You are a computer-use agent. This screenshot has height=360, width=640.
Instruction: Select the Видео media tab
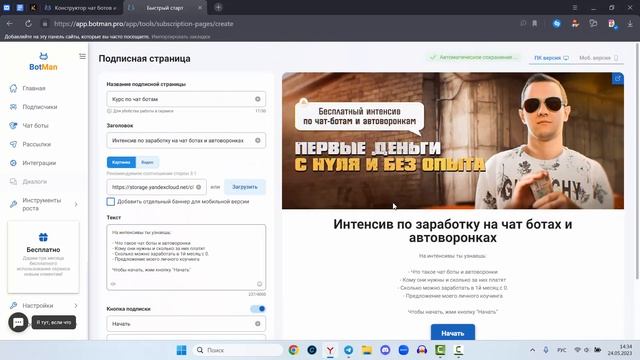[147, 162]
